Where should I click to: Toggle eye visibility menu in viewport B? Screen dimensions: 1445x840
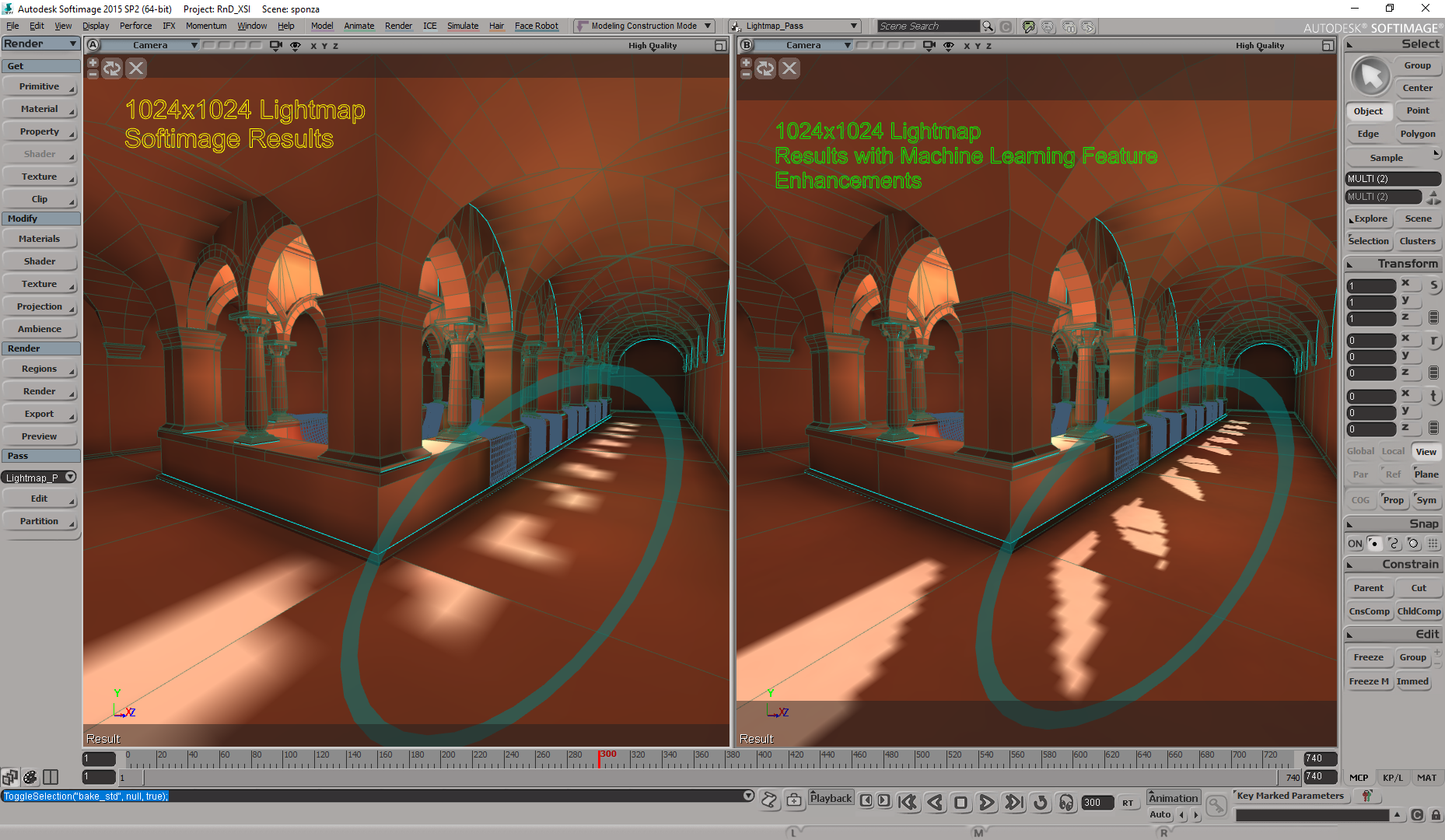coord(949,45)
